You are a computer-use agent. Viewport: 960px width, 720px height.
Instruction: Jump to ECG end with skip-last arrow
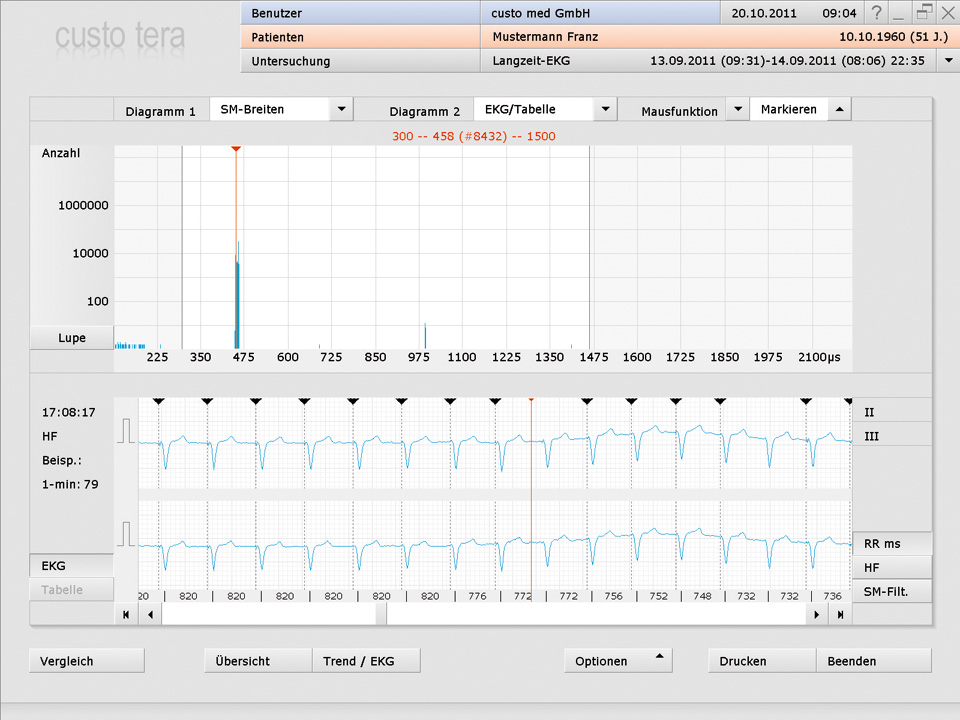coord(841,615)
